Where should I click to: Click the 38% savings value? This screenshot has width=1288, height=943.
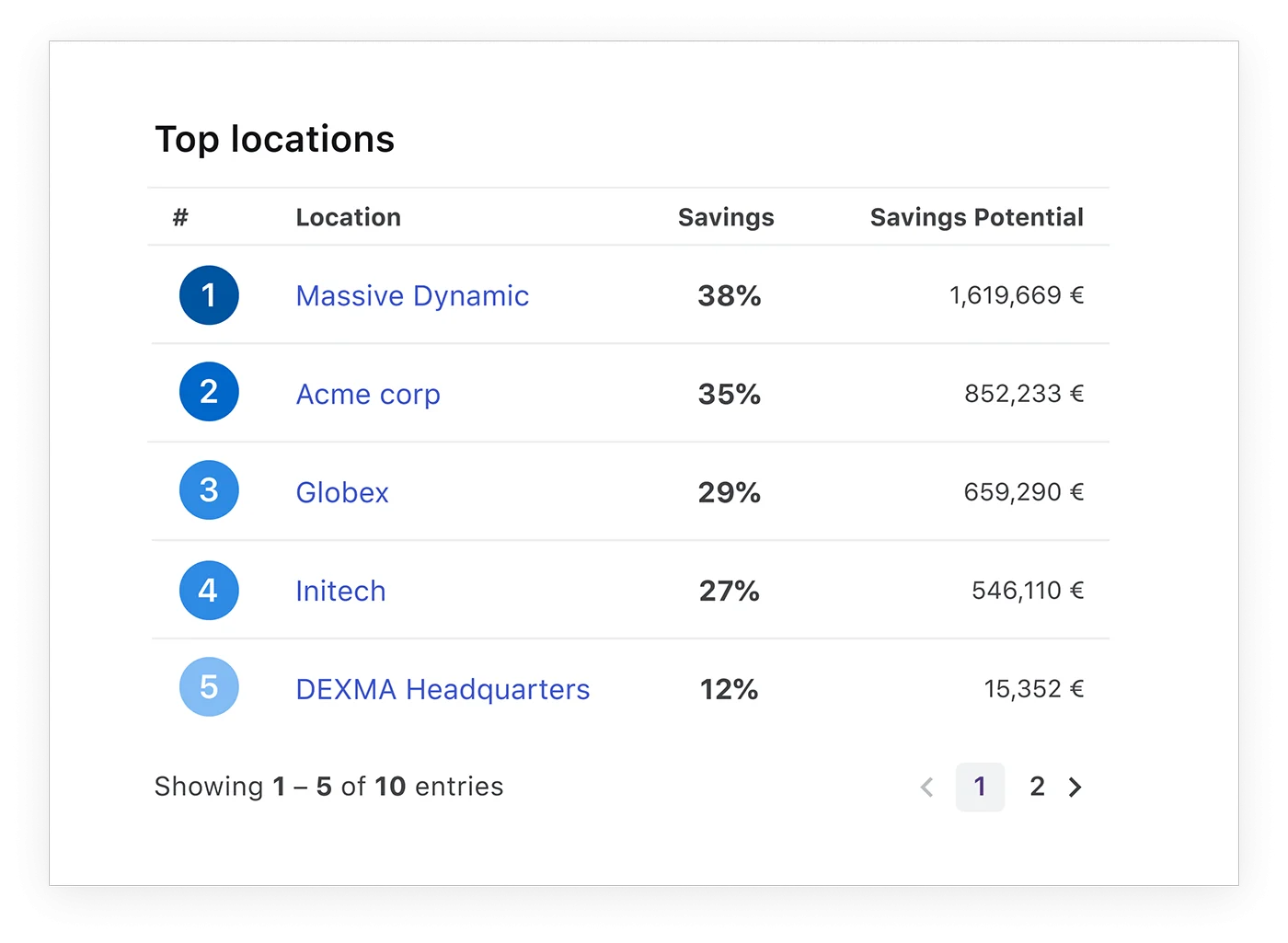[729, 296]
